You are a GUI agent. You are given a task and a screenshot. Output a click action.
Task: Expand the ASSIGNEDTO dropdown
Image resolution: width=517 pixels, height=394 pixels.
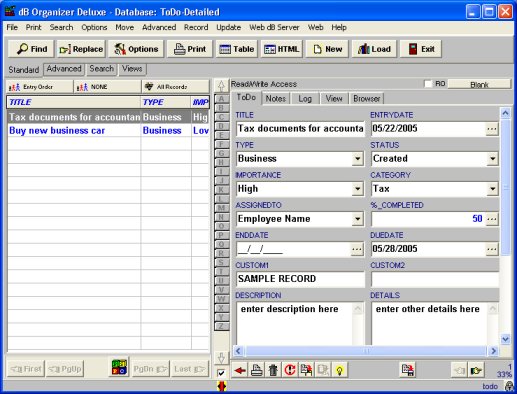coord(357,219)
